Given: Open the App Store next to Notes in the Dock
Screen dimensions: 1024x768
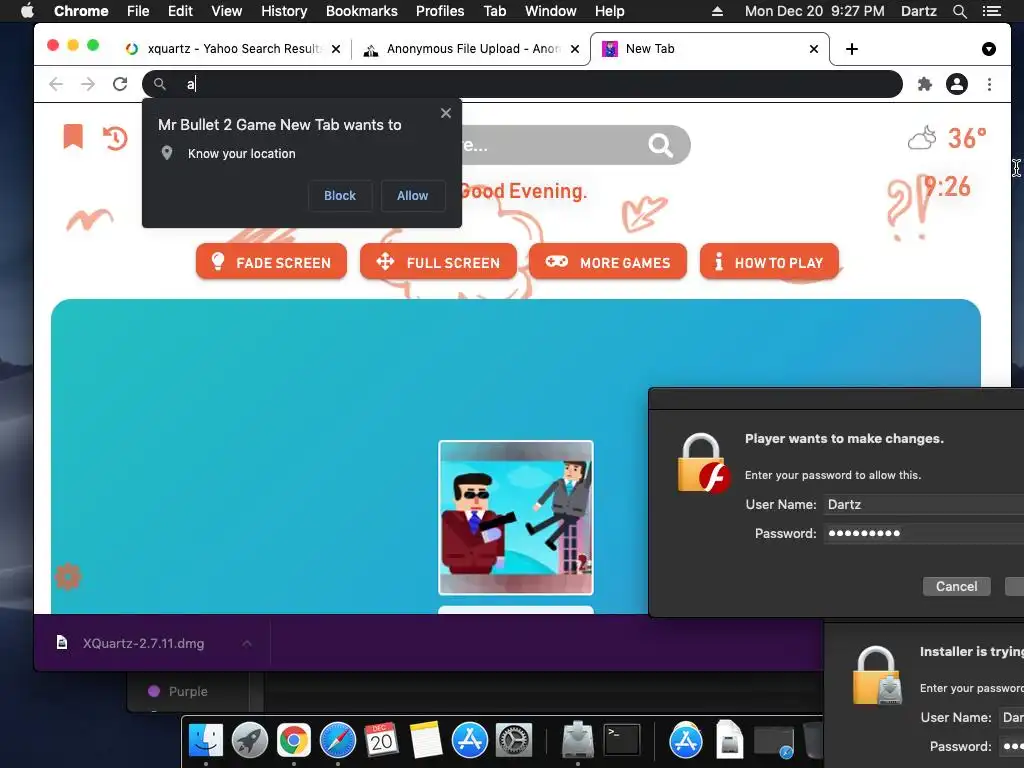Looking at the screenshot, I should click(x=470, y=741).
